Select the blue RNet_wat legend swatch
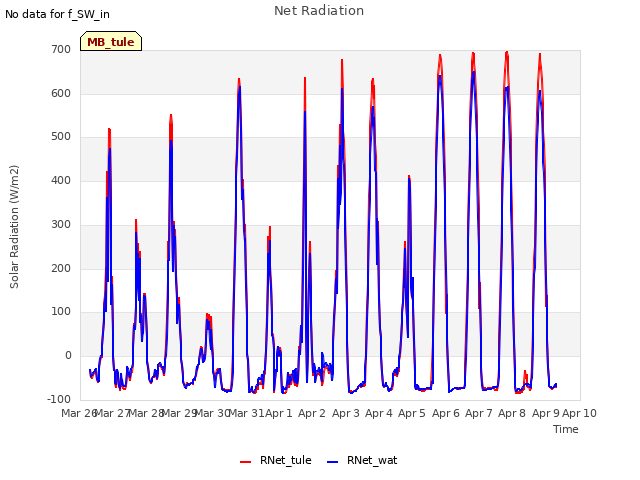Image resolution: width=640 pixels, height=480 pixels. coord(333,462)
